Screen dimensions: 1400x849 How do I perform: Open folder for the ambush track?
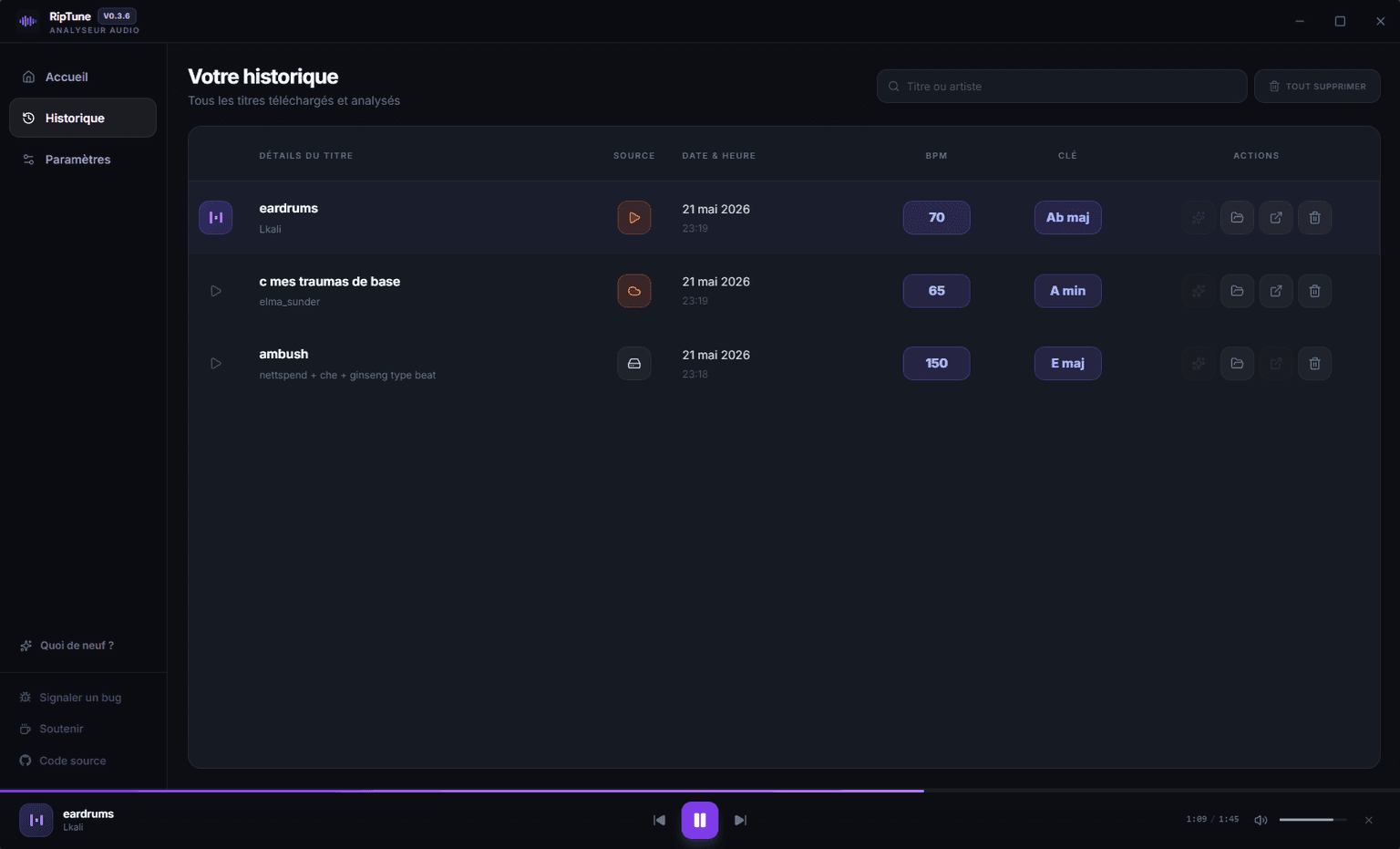[1237, 363]
